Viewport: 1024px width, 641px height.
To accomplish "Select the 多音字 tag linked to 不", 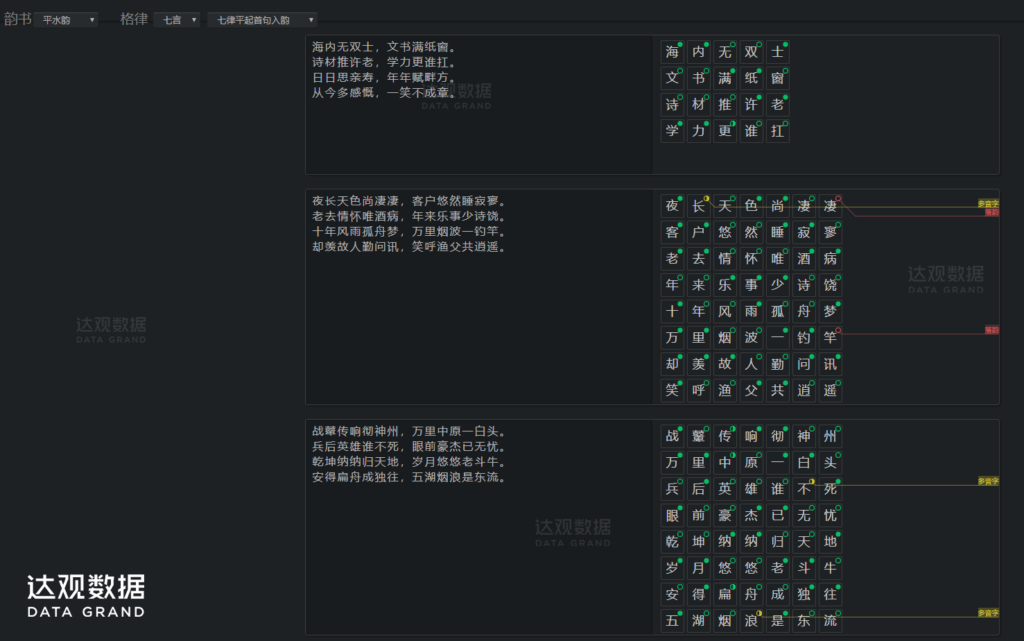I will coord(988,481).
